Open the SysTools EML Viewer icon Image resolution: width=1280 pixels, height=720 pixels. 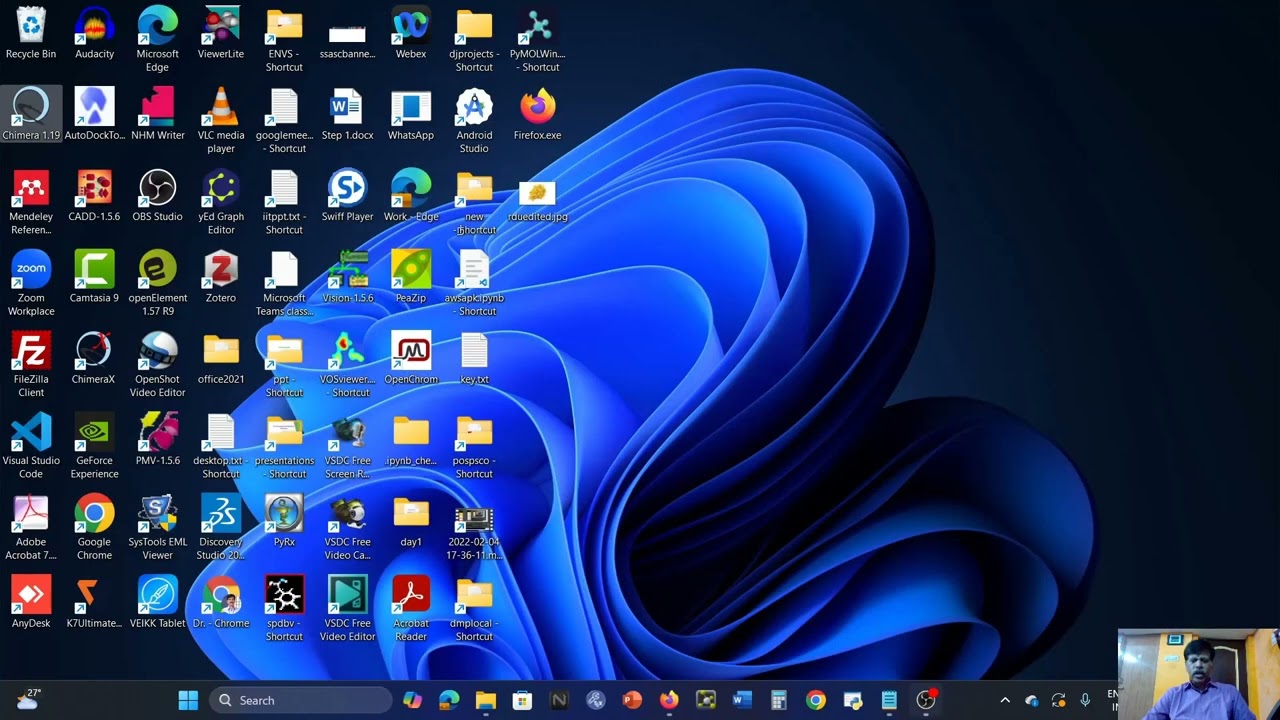[x=158, y=527]
